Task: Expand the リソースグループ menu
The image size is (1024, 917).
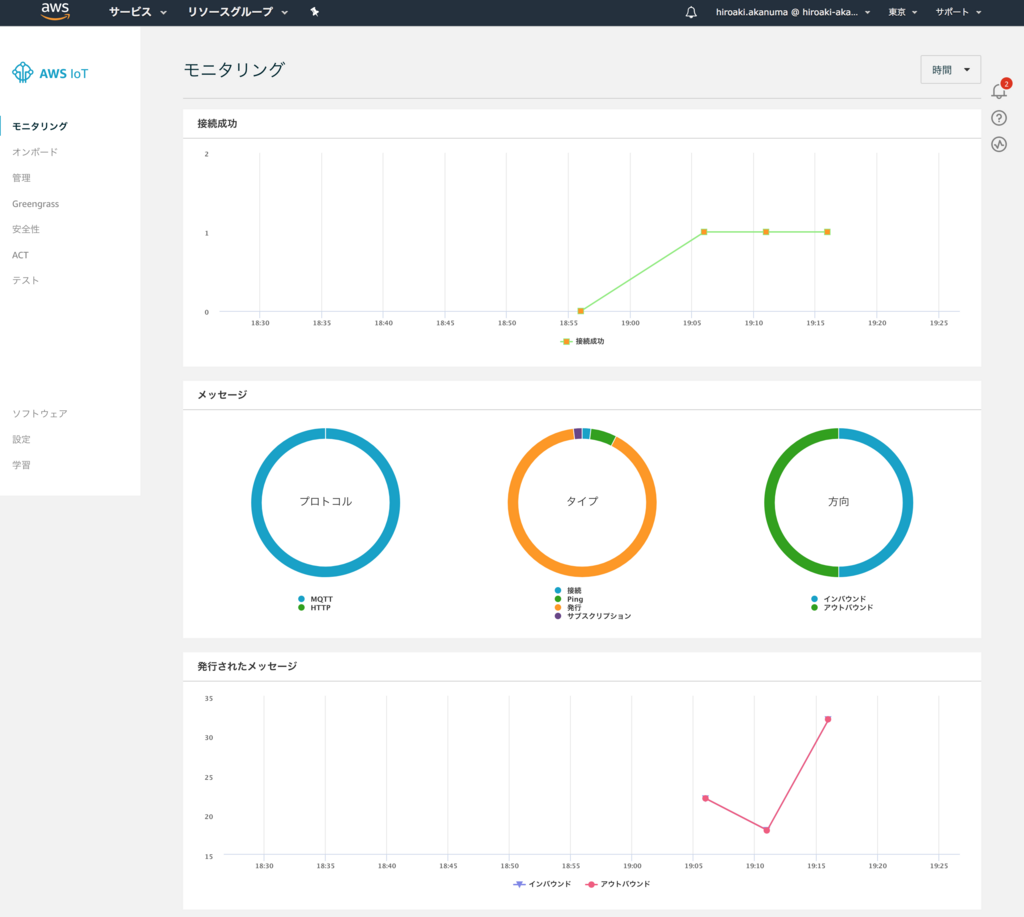Action: pos(238,12)
